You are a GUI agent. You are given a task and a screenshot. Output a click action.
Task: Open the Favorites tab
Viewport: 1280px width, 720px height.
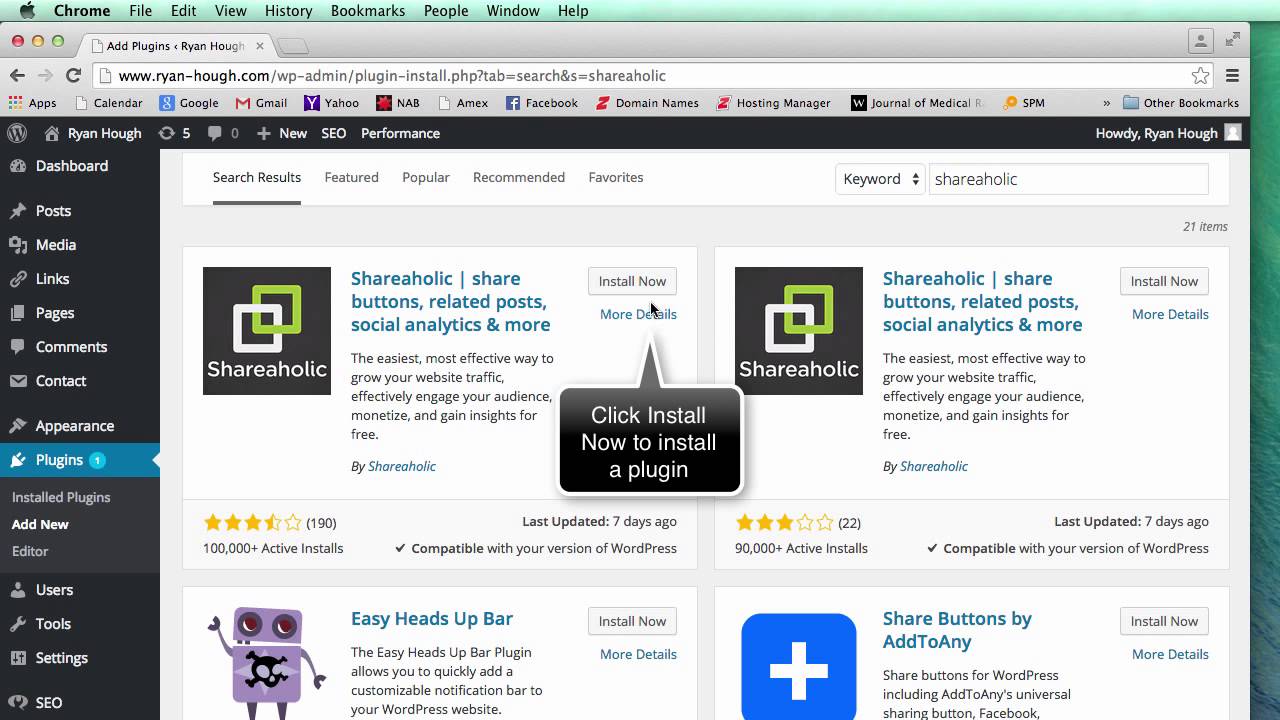[x=616, y=177]
